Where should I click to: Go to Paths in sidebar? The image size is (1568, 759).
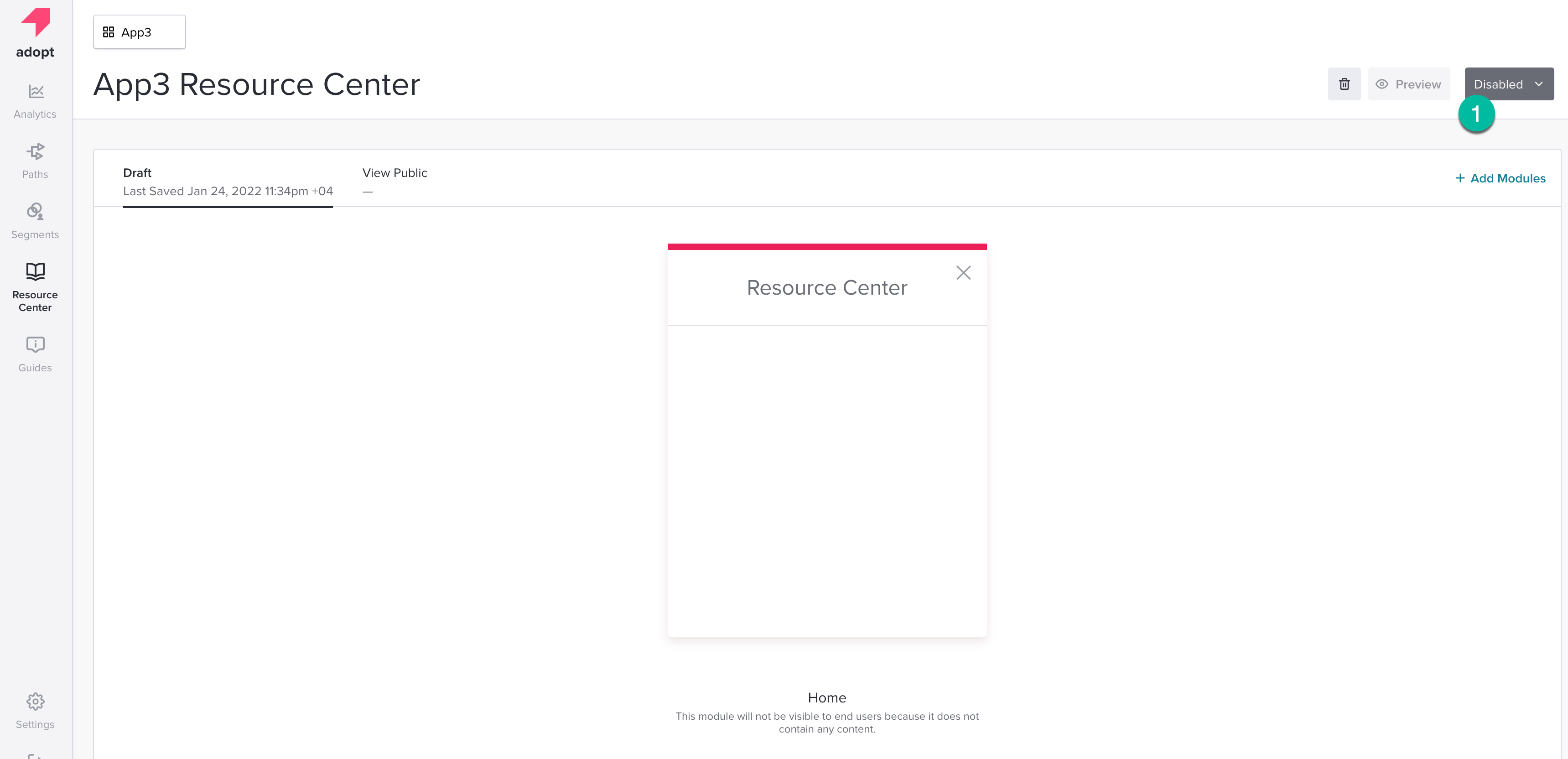(35, 161)
